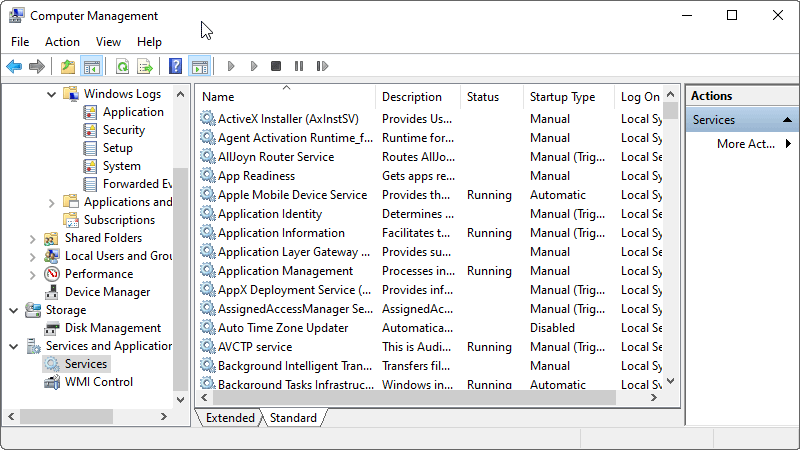Viewport: 800px width, 450px height.
Task: Click the Restart Service icon
Action: point(322,66)
